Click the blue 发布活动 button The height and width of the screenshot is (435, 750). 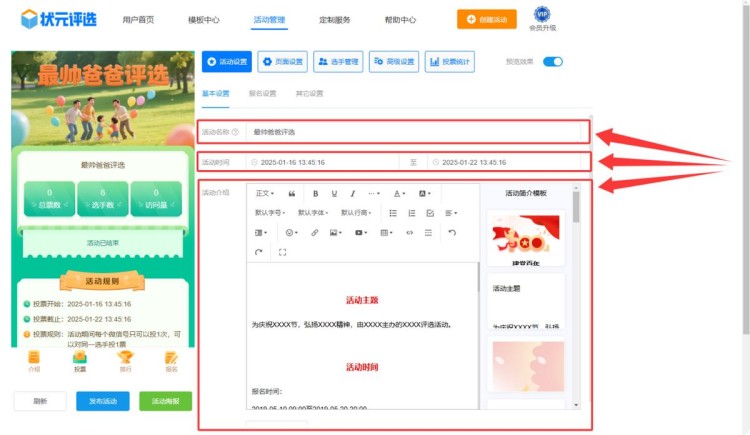point(102,401)
